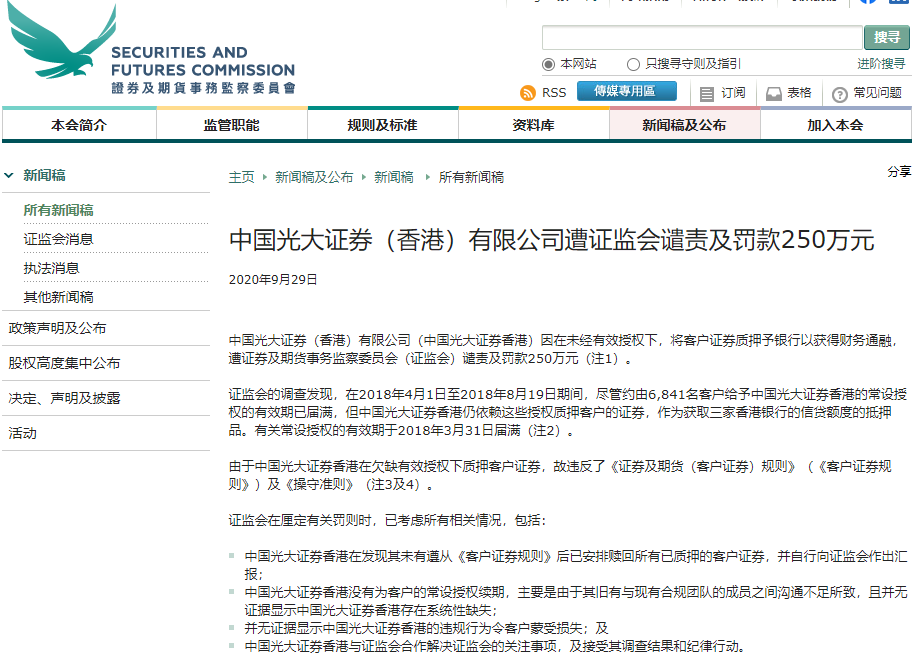Click the 常见问题 link
The height and width of the screenshot is (660, 914).
click(x=877, y=93)
